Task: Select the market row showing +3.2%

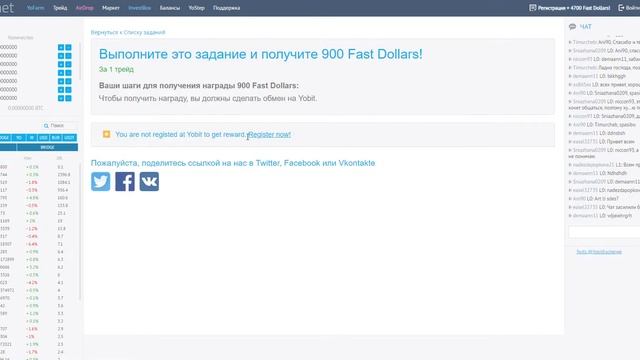Action: click(39, 267)
